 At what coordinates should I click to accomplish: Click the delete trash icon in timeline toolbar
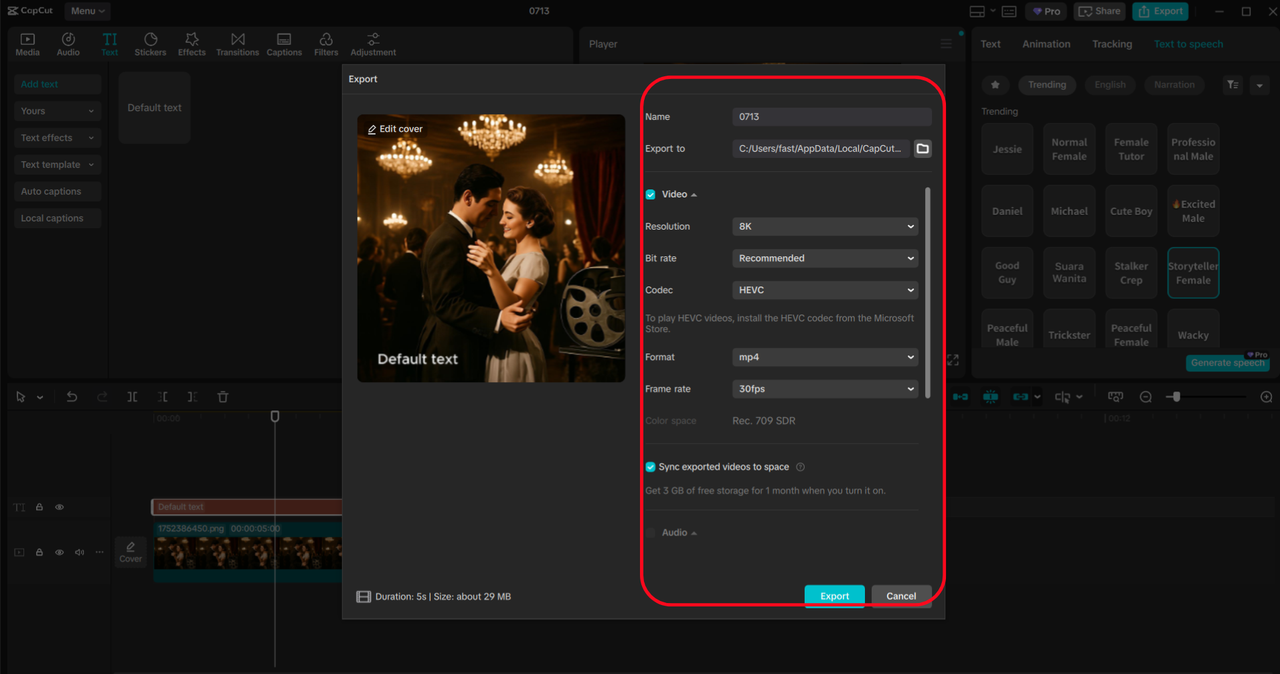223,397
